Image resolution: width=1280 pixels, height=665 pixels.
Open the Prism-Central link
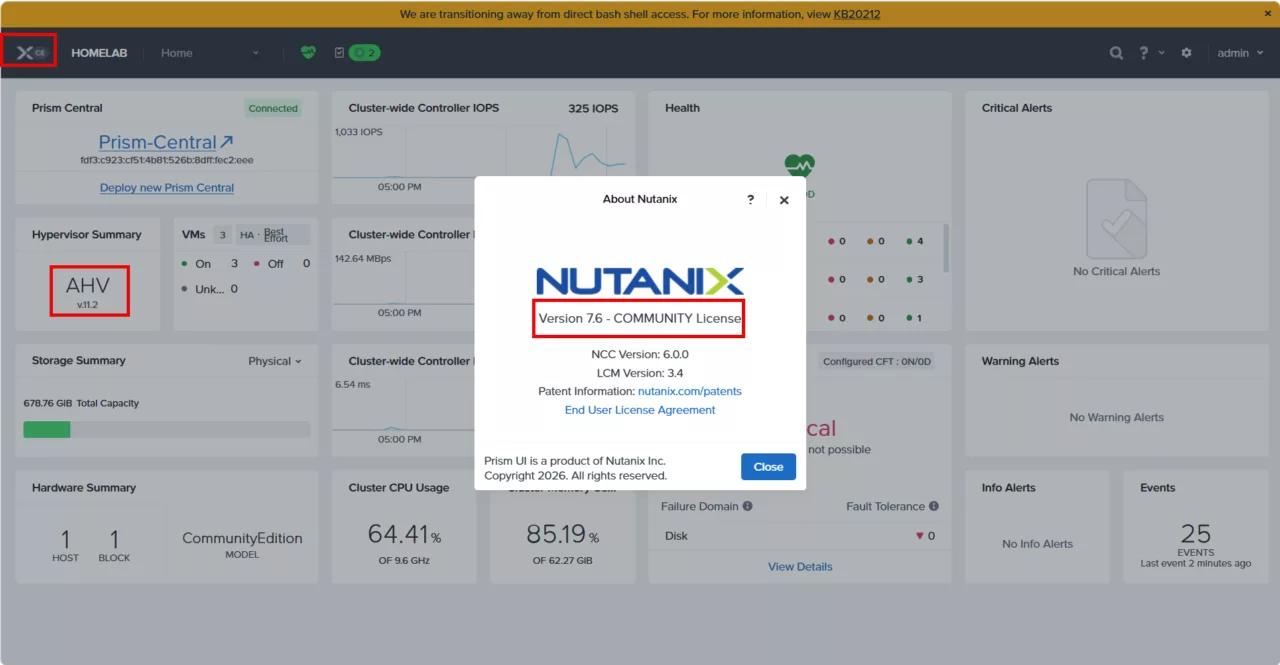pyautogui.click(x=157, y=142)
